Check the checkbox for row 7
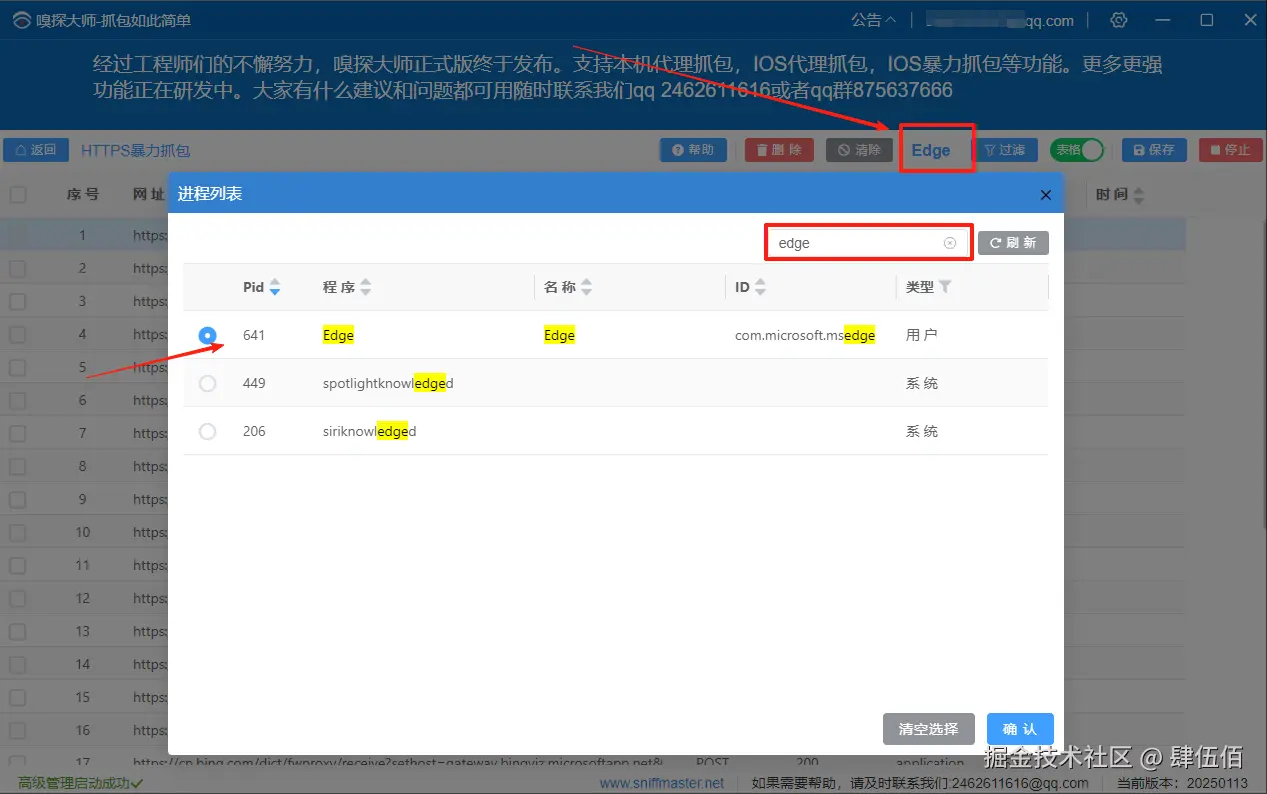The image size is (1267, 794). (18, 433)
